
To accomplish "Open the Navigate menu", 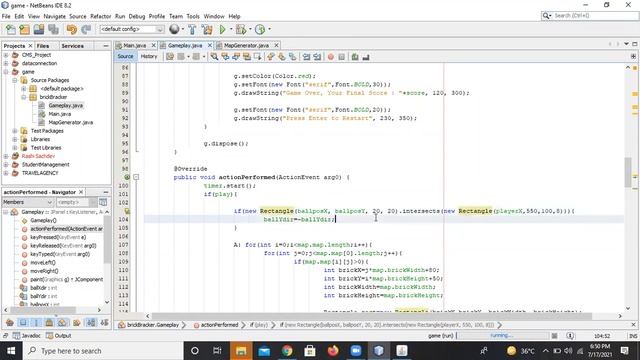I will click(x=54, y=16).
